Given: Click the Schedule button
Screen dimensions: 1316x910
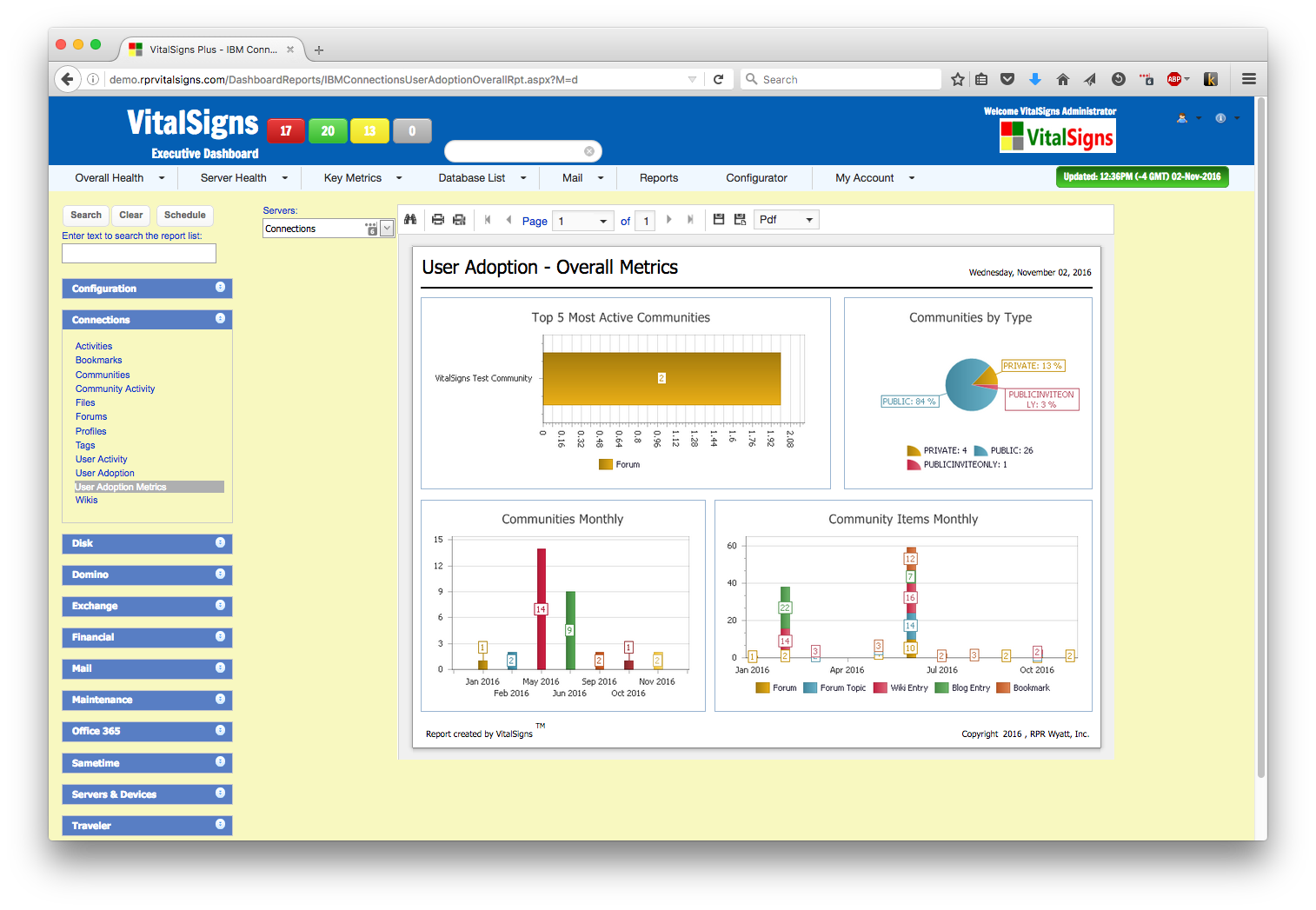Looking at the screenshot, I should [x=185, y=215].
